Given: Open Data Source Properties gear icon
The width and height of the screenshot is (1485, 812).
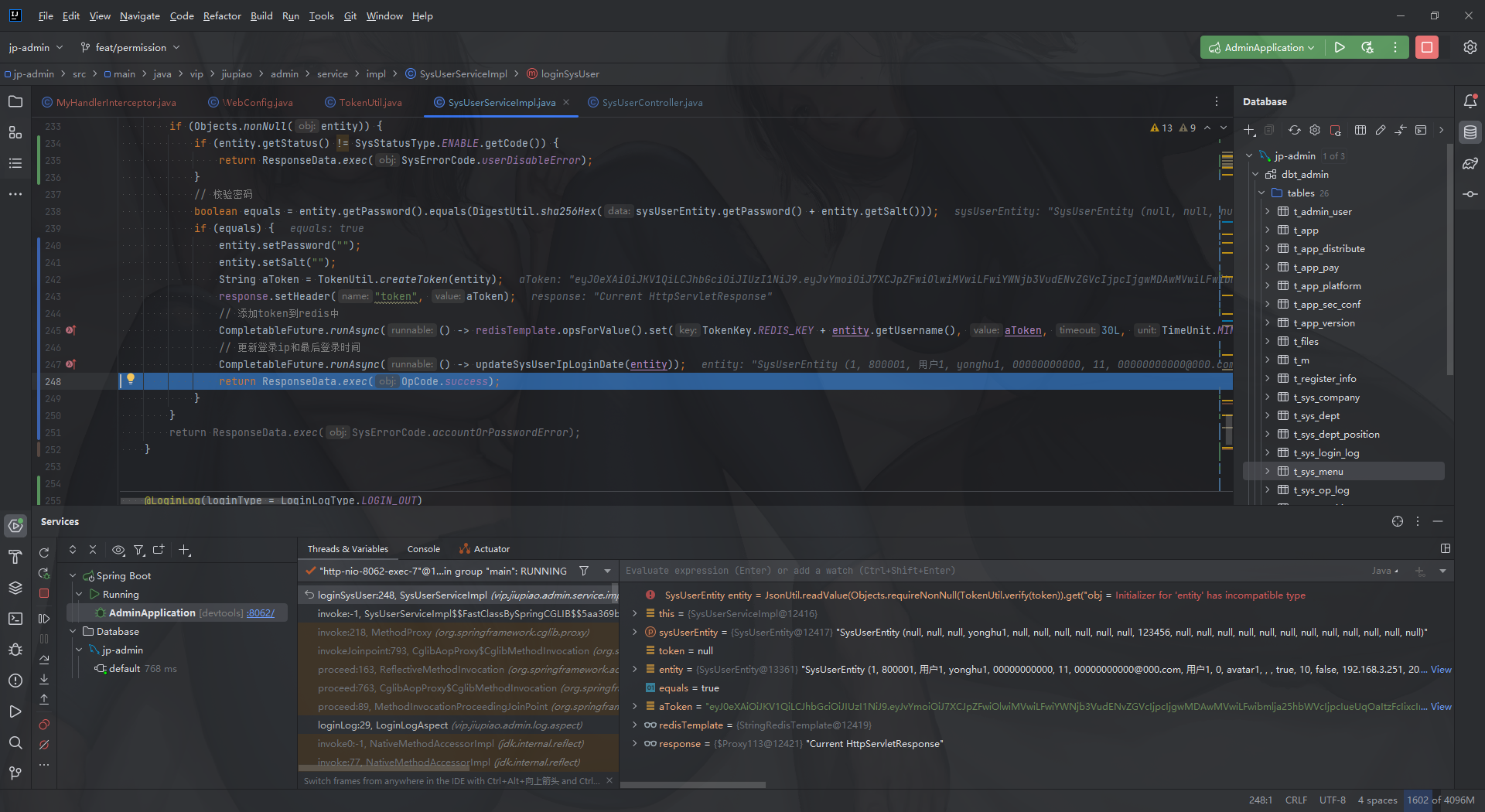Looking at the screenshot, I should click(1315, 130).
